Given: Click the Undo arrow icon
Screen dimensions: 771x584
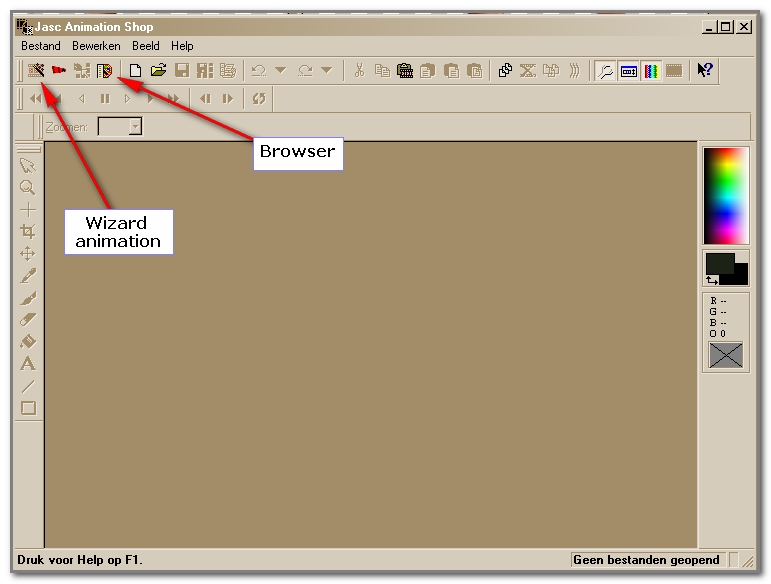Looking at the screenshot, I should 259,71.
